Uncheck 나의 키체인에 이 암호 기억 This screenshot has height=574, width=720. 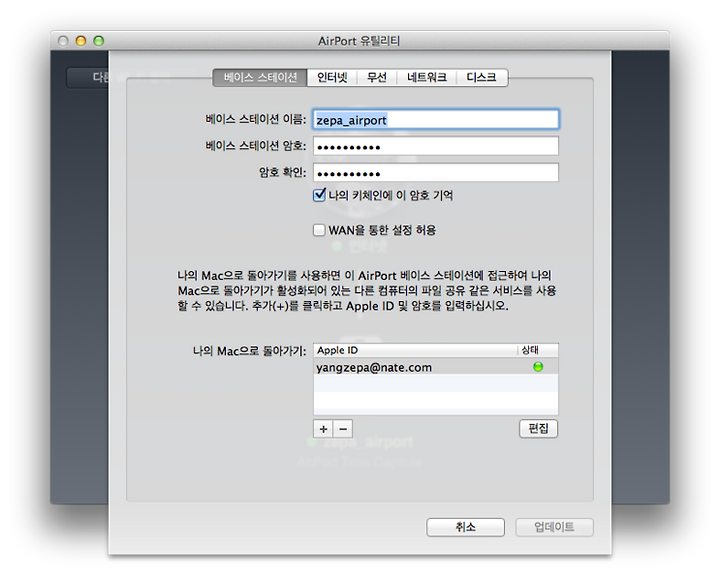coord(319,195)
